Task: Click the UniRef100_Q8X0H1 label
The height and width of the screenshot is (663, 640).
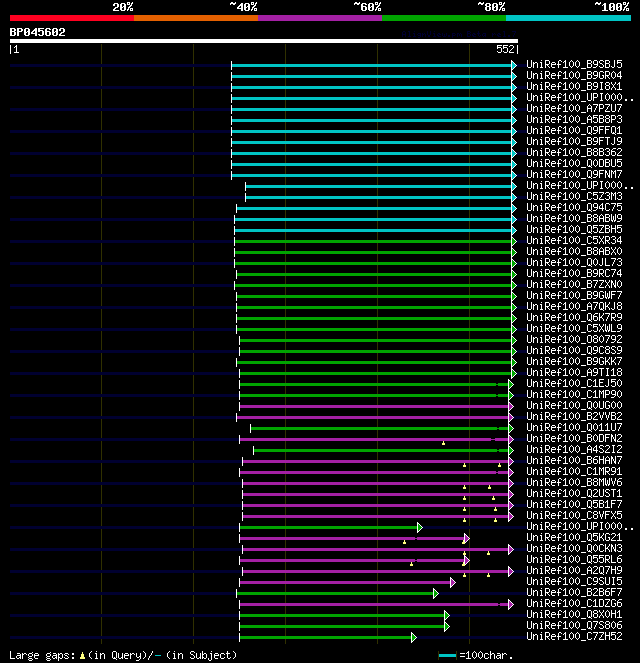Action: (574, 614)
